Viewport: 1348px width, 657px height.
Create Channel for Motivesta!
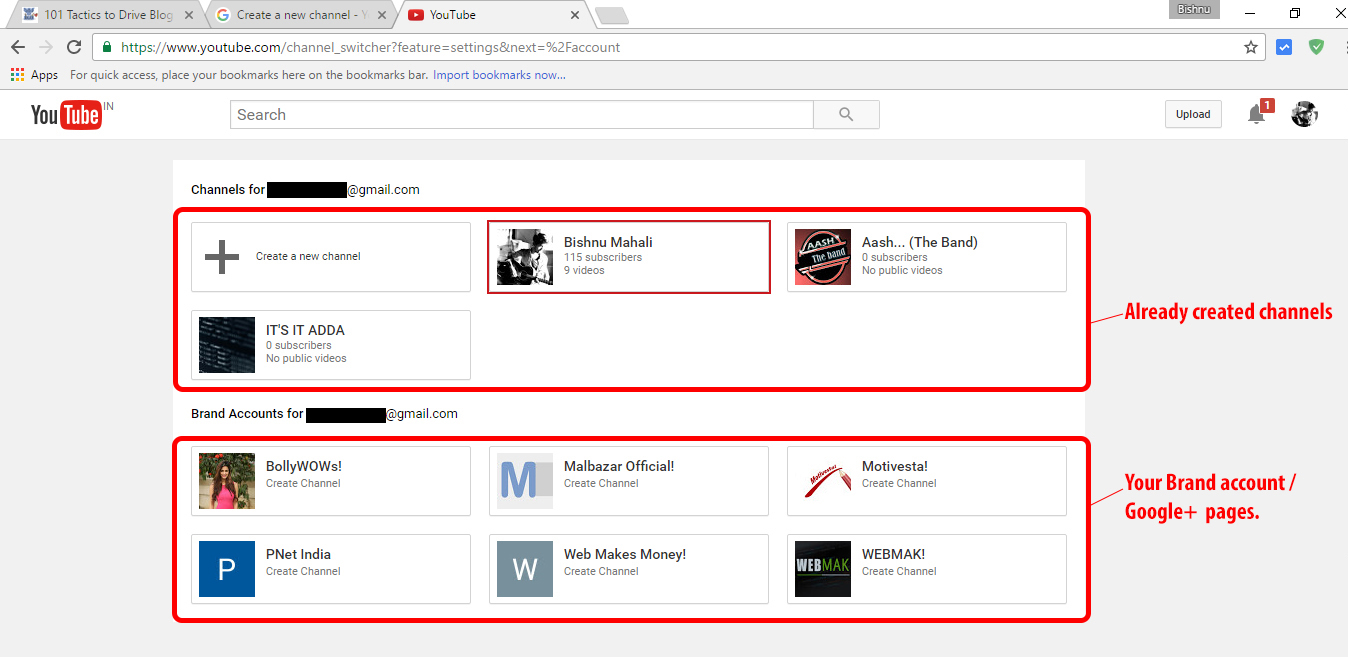(899, 483)
